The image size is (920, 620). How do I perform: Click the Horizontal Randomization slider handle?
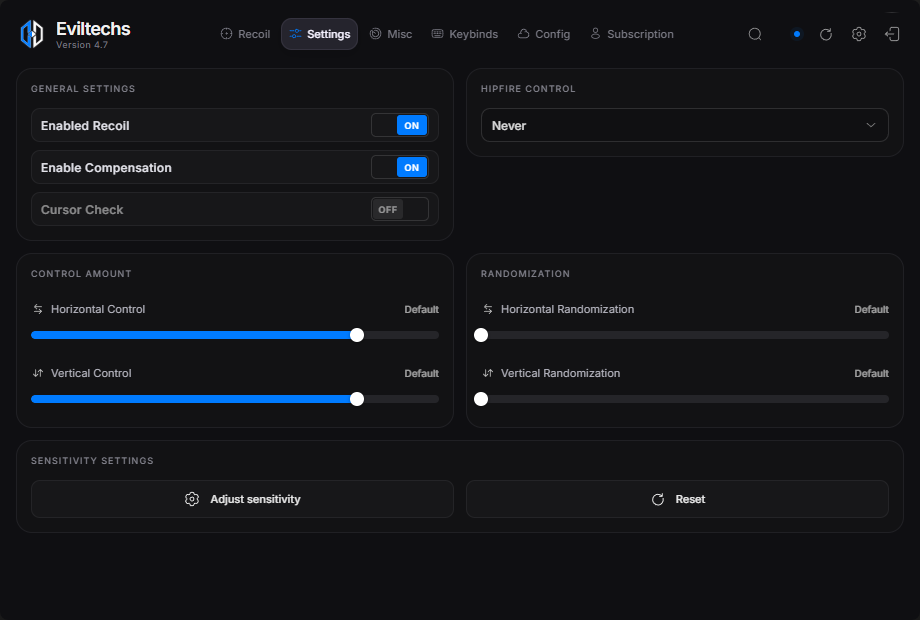pyautogui.click(x=481, y=335)
